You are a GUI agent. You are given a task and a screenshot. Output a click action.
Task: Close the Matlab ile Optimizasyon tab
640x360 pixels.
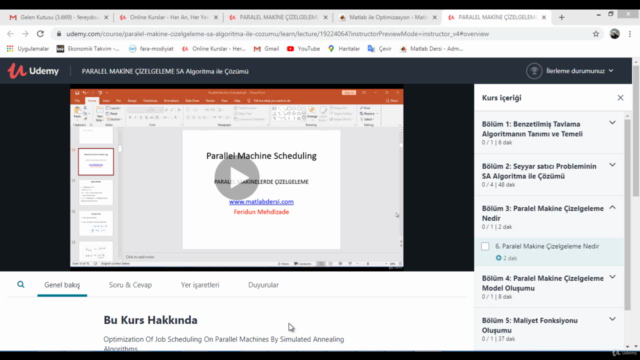click(435, 18)
